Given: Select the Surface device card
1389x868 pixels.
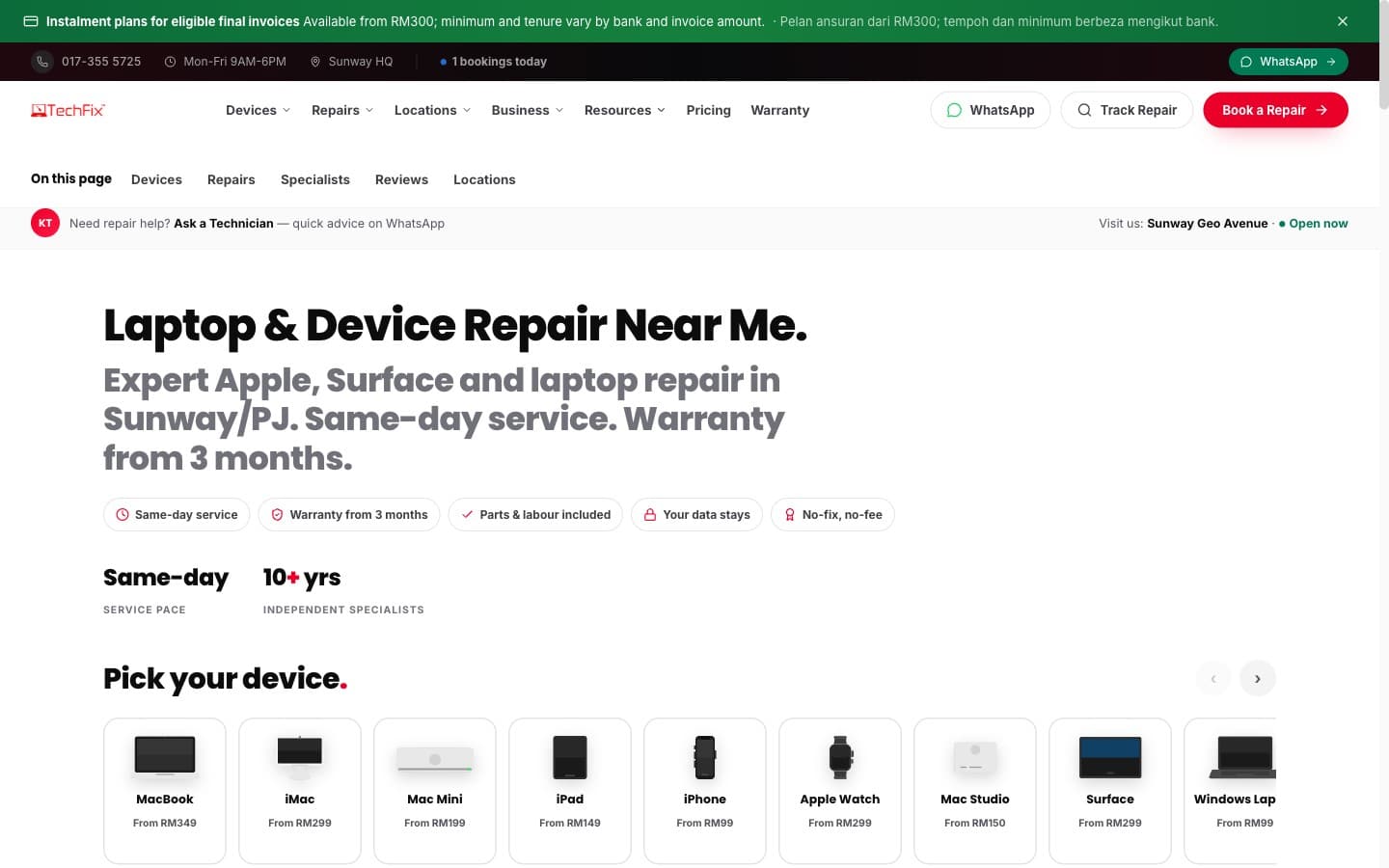Looking at the screenshot, I should (1110, 791).
